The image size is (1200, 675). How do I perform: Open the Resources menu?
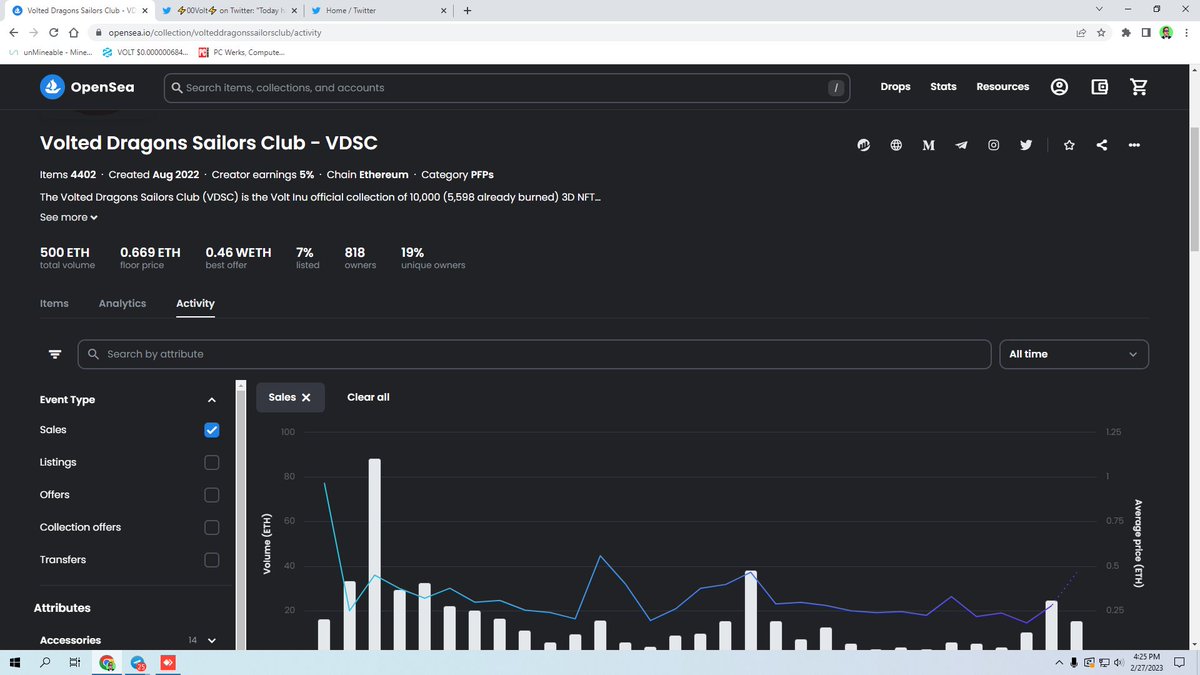[x=1003, y=87]
